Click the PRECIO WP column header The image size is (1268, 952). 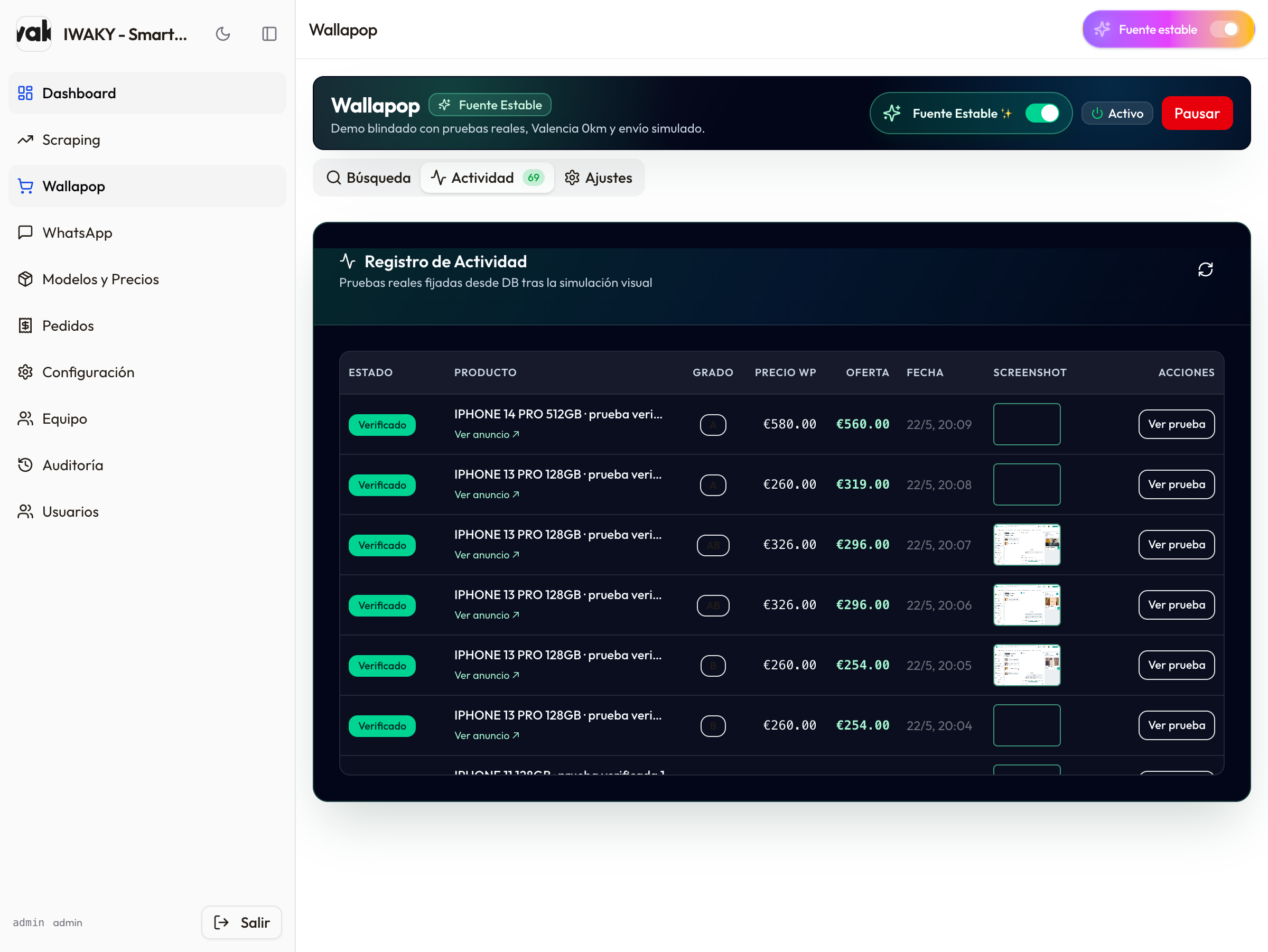point(785,372)
